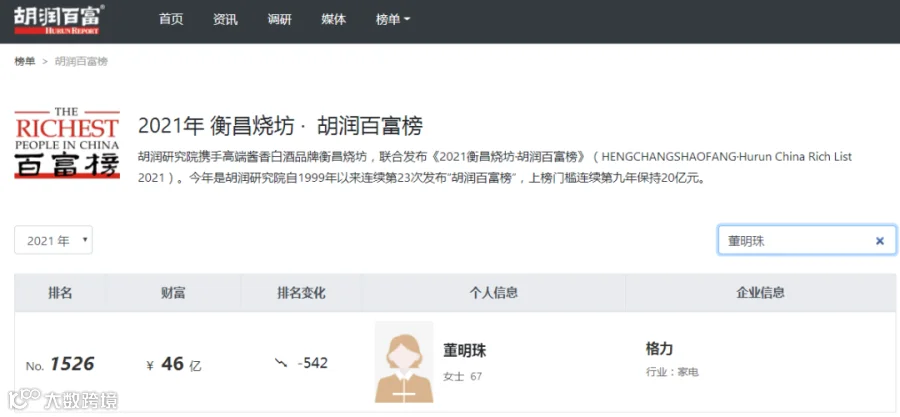Click the female avatar image of 董明珠

pyautogui.click(x=404, y=362)
